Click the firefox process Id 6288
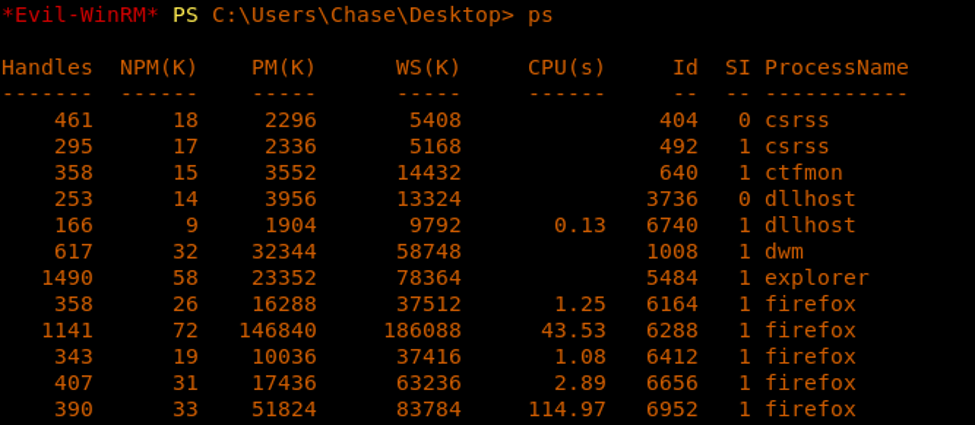This screenshot has height=425, width=975. [672, 330]
